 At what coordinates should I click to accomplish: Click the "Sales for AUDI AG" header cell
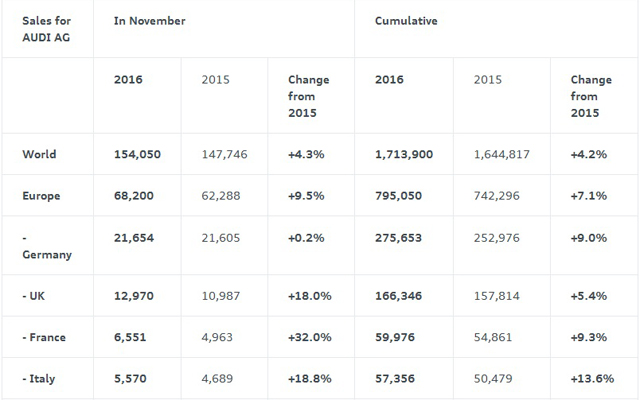(x=46, y=28)
